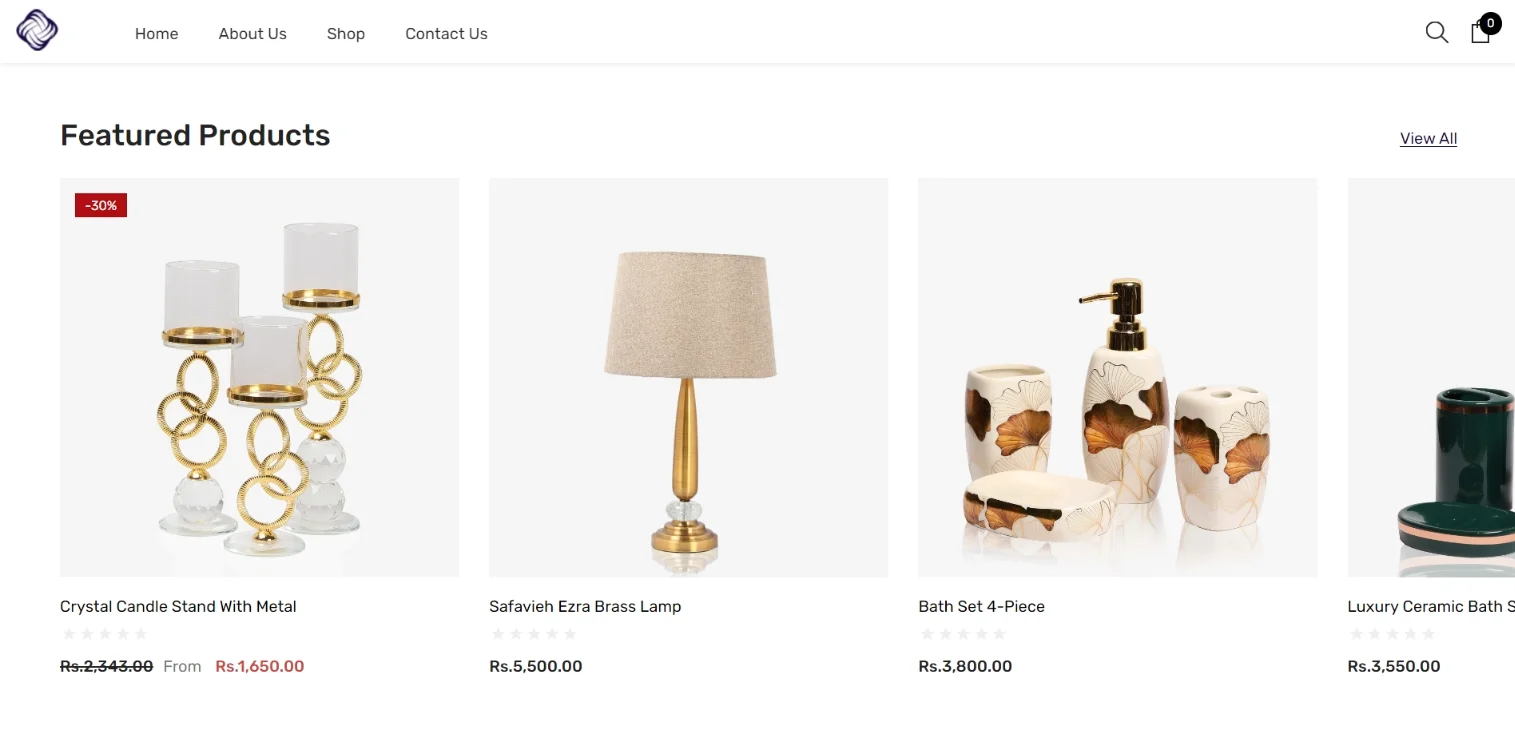Open Safavieh Ezra Brass Lamp title link

tap(585, 606)
